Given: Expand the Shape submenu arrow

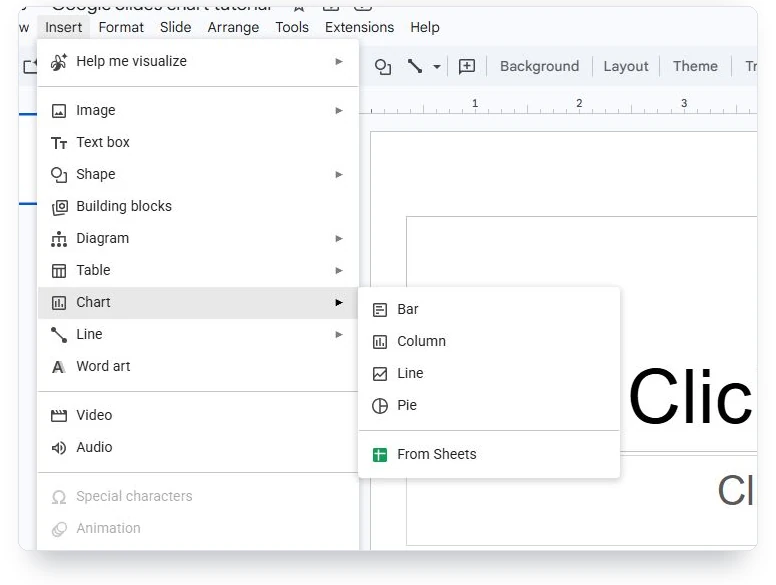Looking at the screenshot, I should (339, 174).
